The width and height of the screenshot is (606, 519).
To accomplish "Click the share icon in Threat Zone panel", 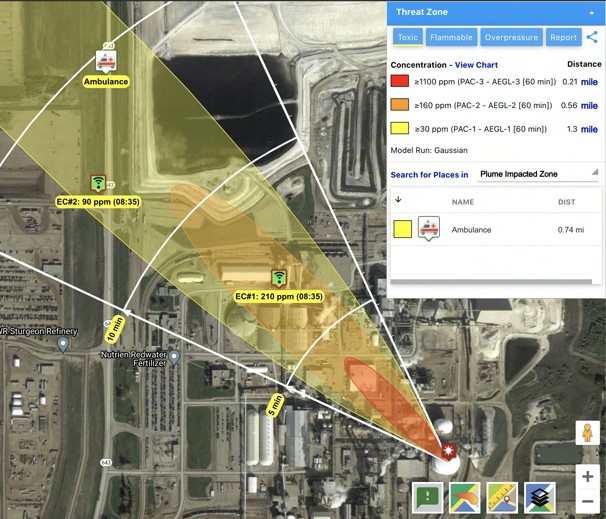I will [x=593, y=37].
